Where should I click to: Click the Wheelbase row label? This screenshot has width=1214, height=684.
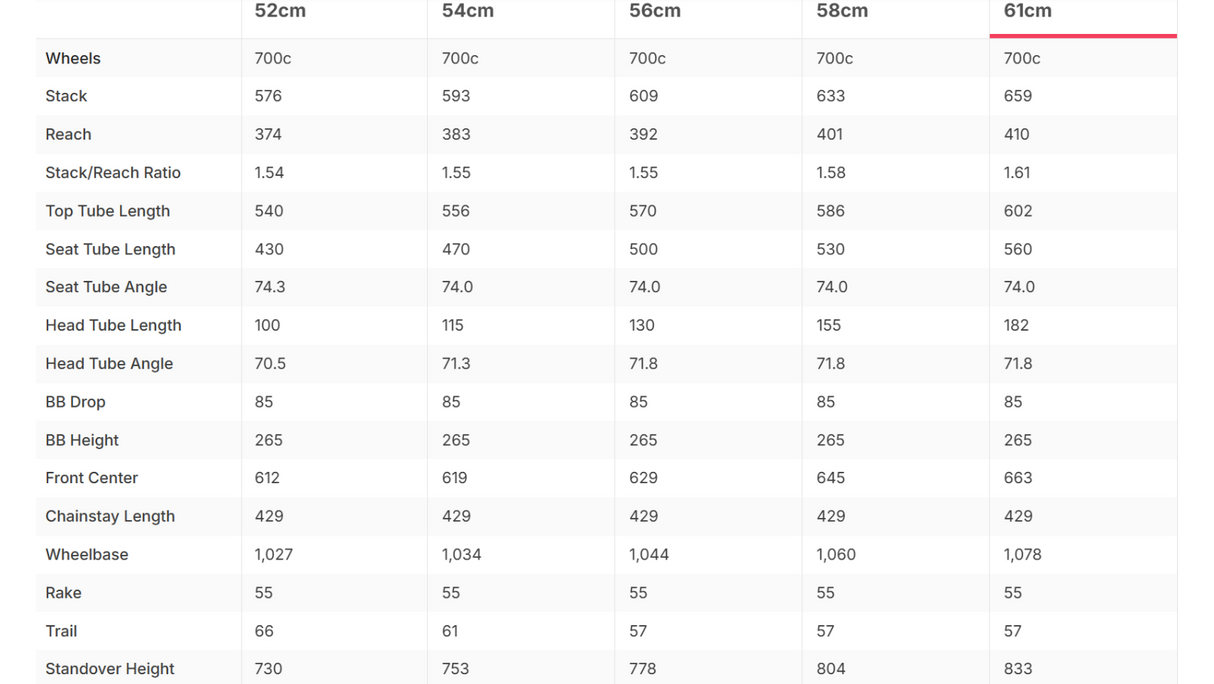coord(87,554)
